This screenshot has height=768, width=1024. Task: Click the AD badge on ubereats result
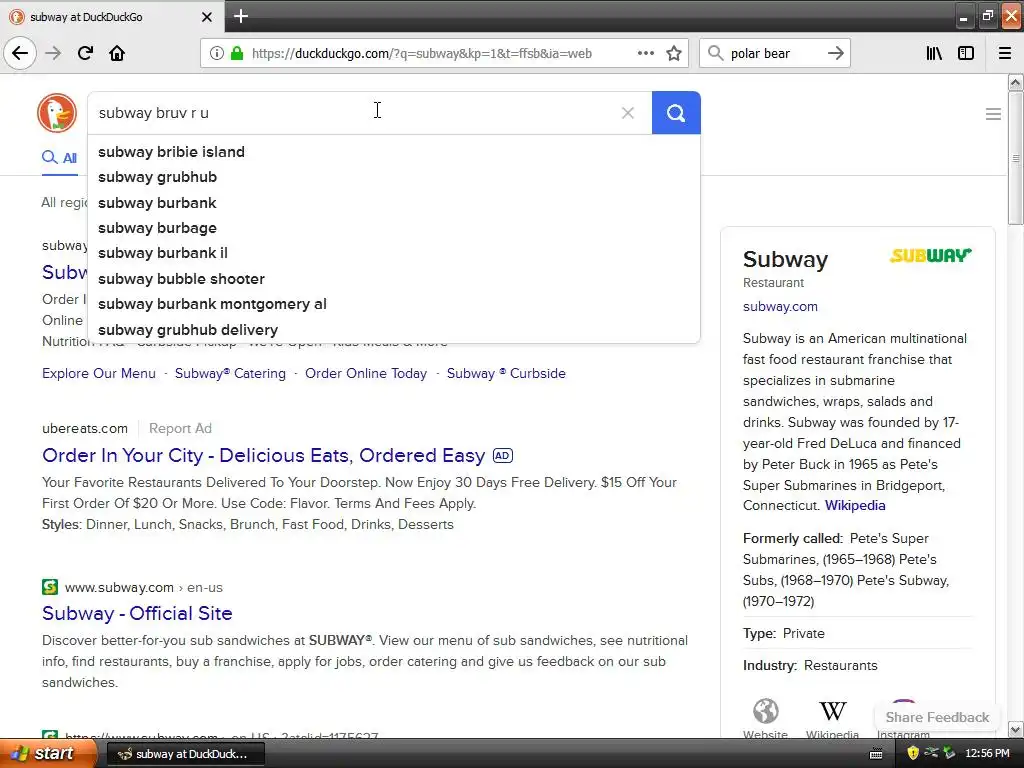point(502,456)
